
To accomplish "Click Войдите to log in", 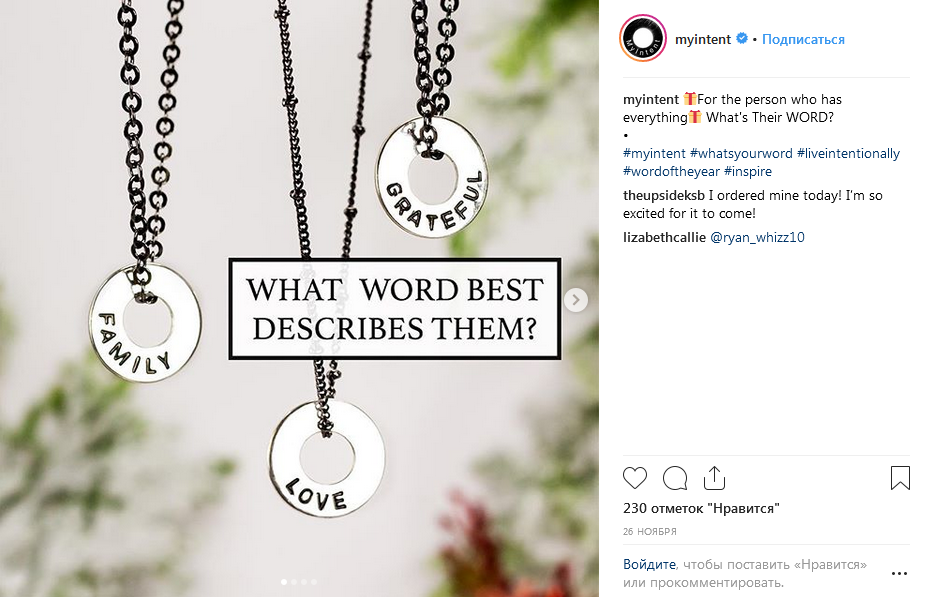I will click(x=649, y=564).
